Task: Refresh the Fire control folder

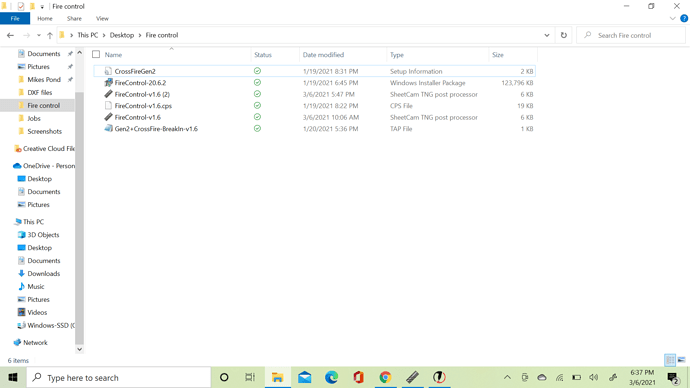Action: click(564, 35)
